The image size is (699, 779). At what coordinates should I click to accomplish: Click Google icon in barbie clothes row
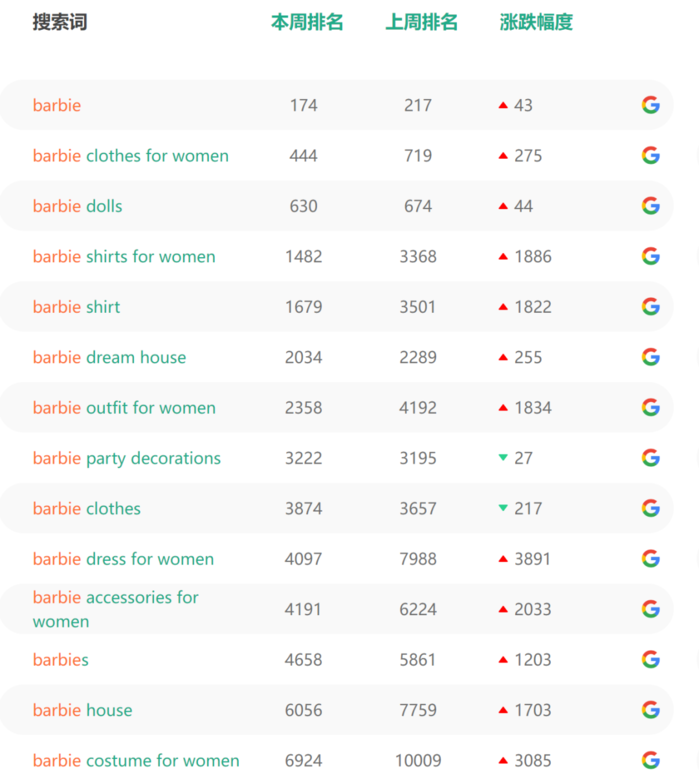(650, 508)
